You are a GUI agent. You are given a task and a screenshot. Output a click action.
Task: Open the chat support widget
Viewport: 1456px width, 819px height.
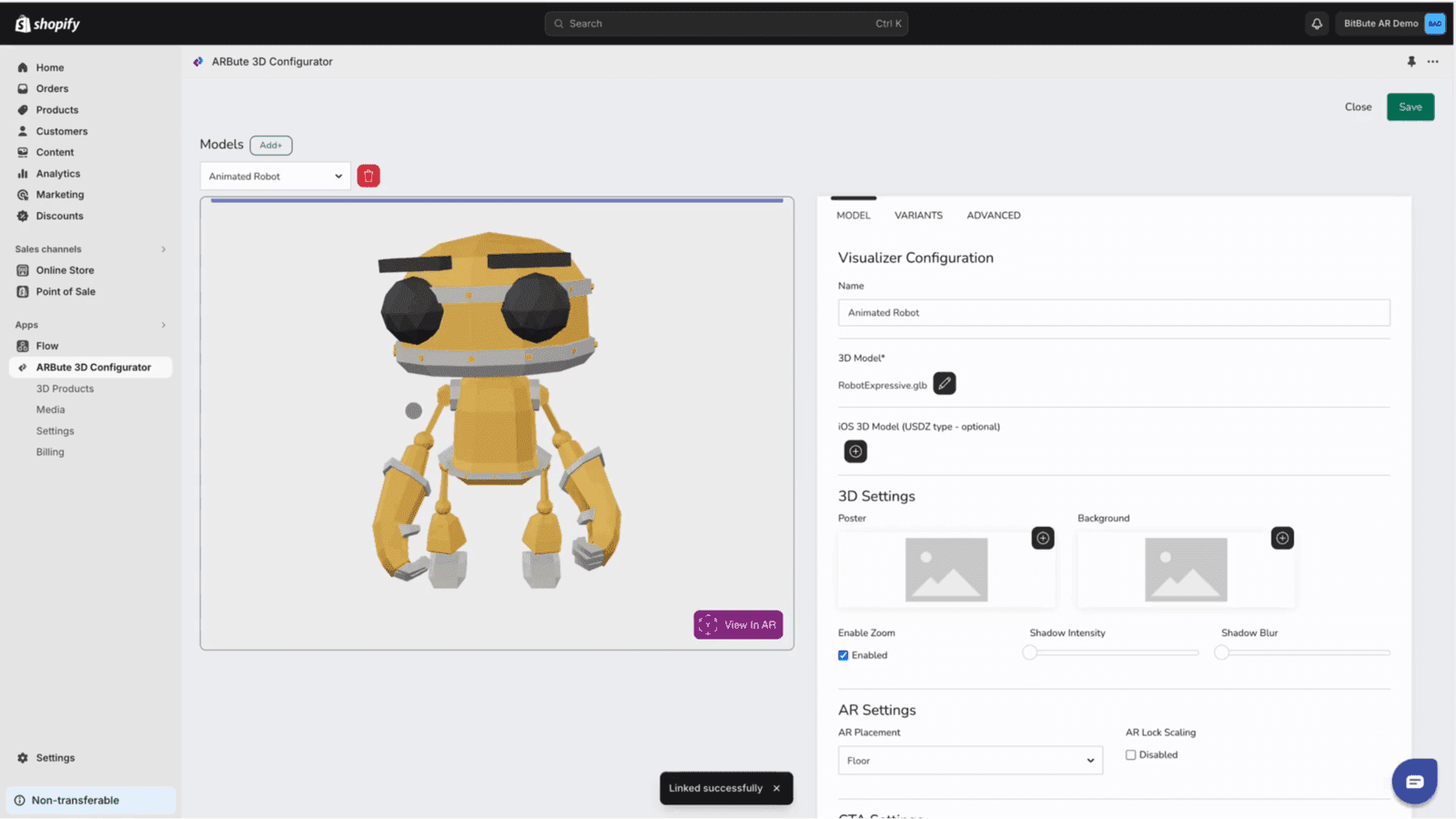tap(1414, 780)
